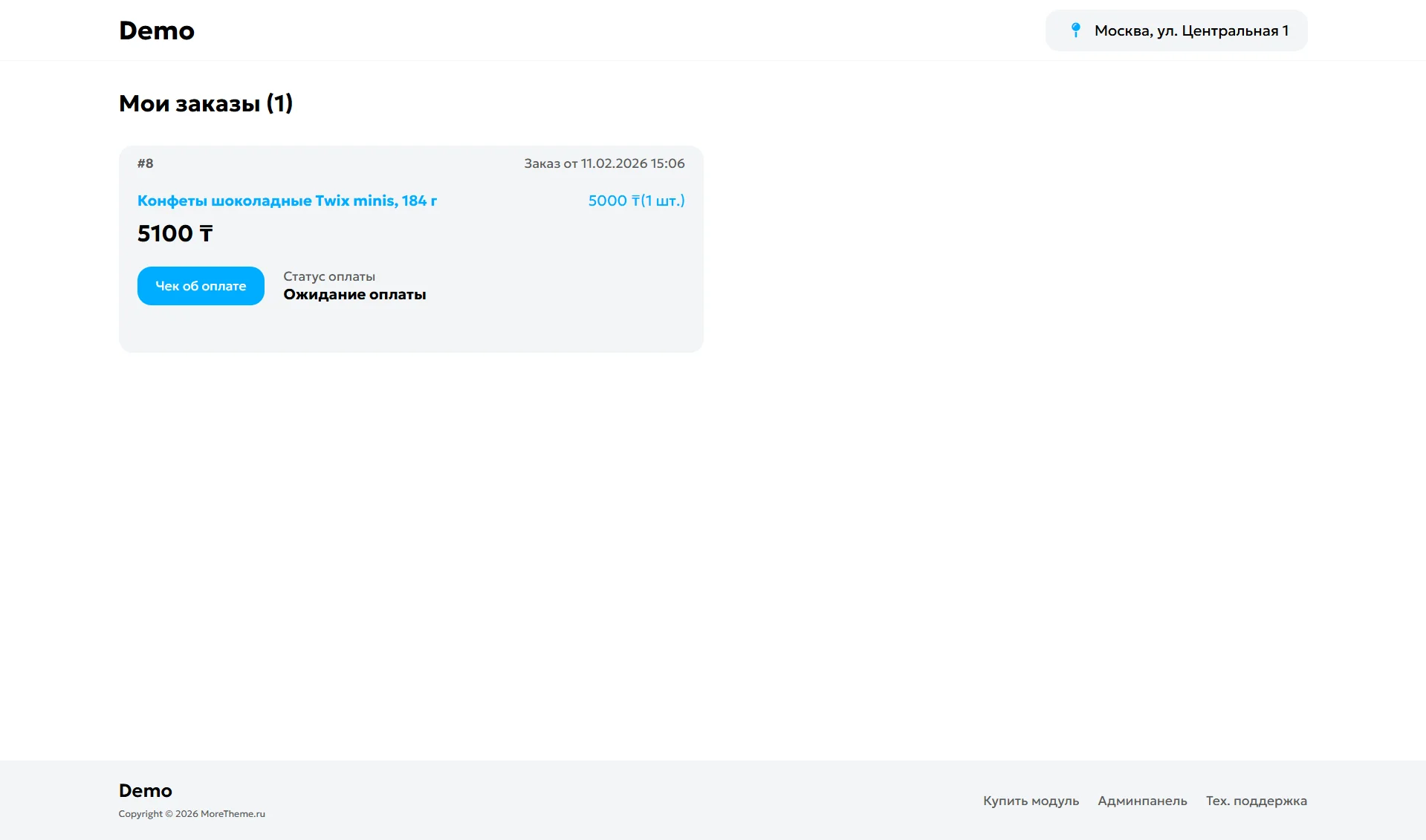Click the Ожидание оплаты status text
Image resolution: width=1426 pixels, height=840 pixels.
[354, 295]
